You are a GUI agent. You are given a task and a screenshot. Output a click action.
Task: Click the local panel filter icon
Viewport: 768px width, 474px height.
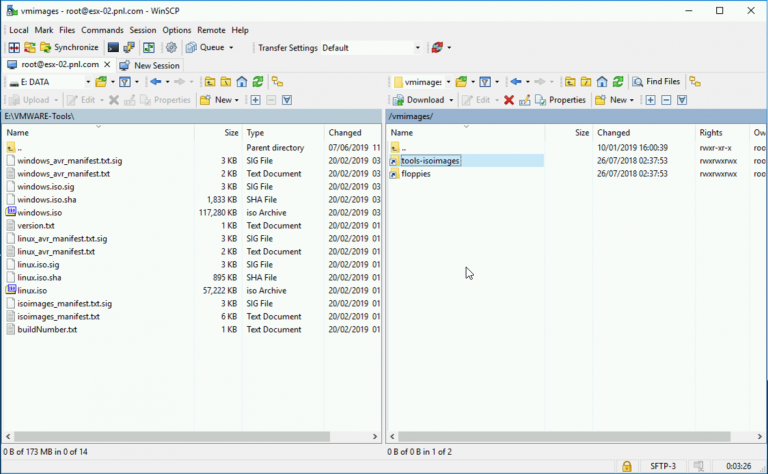(125, 82)
